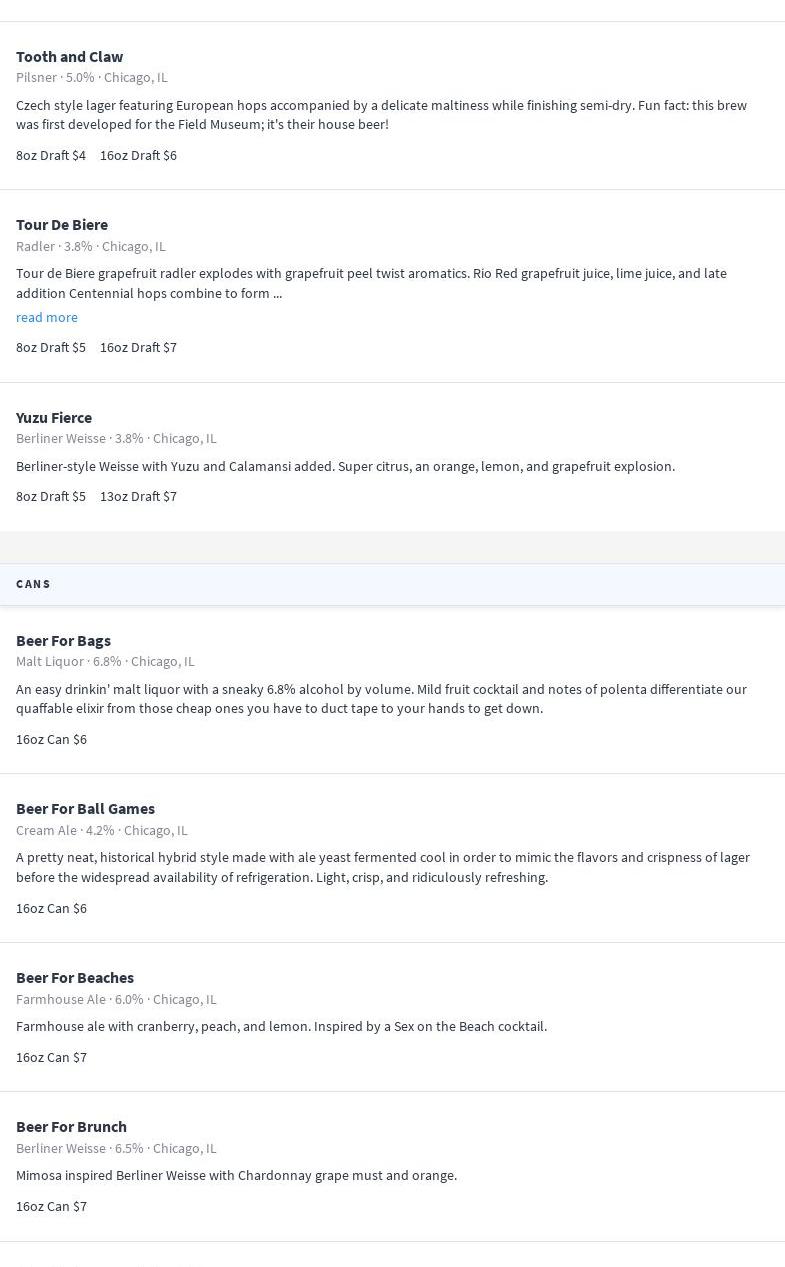Select Tour De Biere 16oz Draft $7
The width and height of the screenshot is (785, 1267).
pos(138,347)
